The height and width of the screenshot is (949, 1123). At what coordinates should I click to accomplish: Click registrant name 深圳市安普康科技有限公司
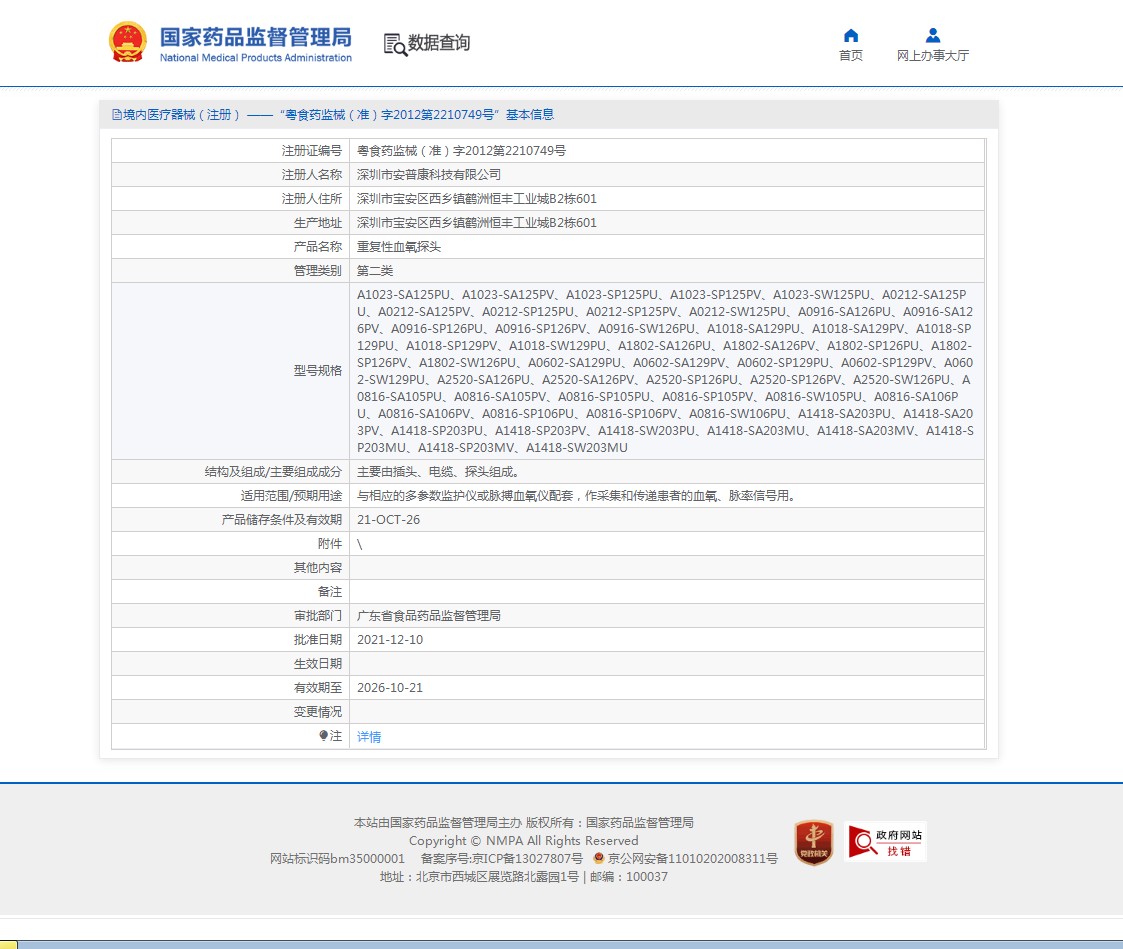coord(429,175)
